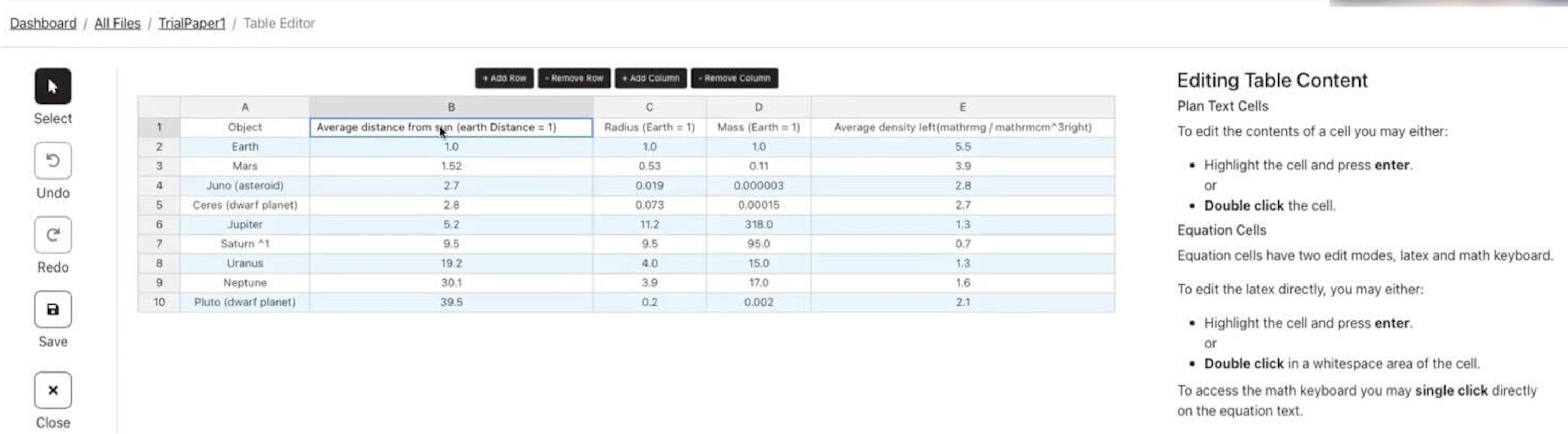Screen dimensions: 1568x434
Task: Click the Mars radius value 0.53
Action: coord(649,166)
